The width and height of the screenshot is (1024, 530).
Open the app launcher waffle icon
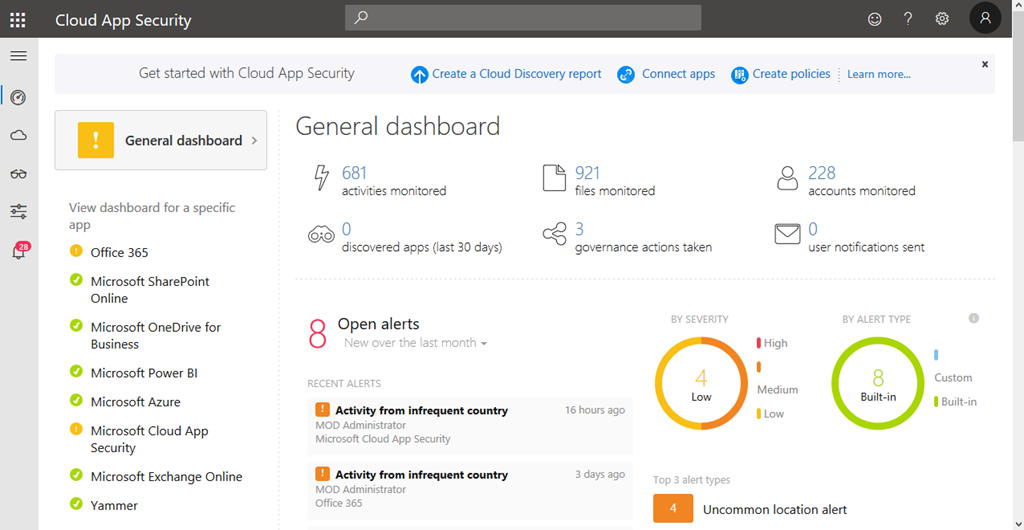pyautogui.click(x=18, y=19)
